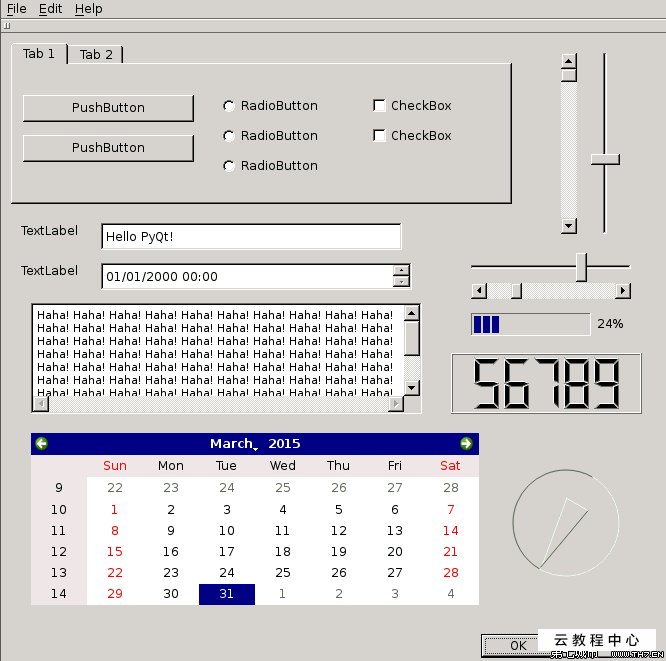Switch to Tab 2

tap(96, 55)
